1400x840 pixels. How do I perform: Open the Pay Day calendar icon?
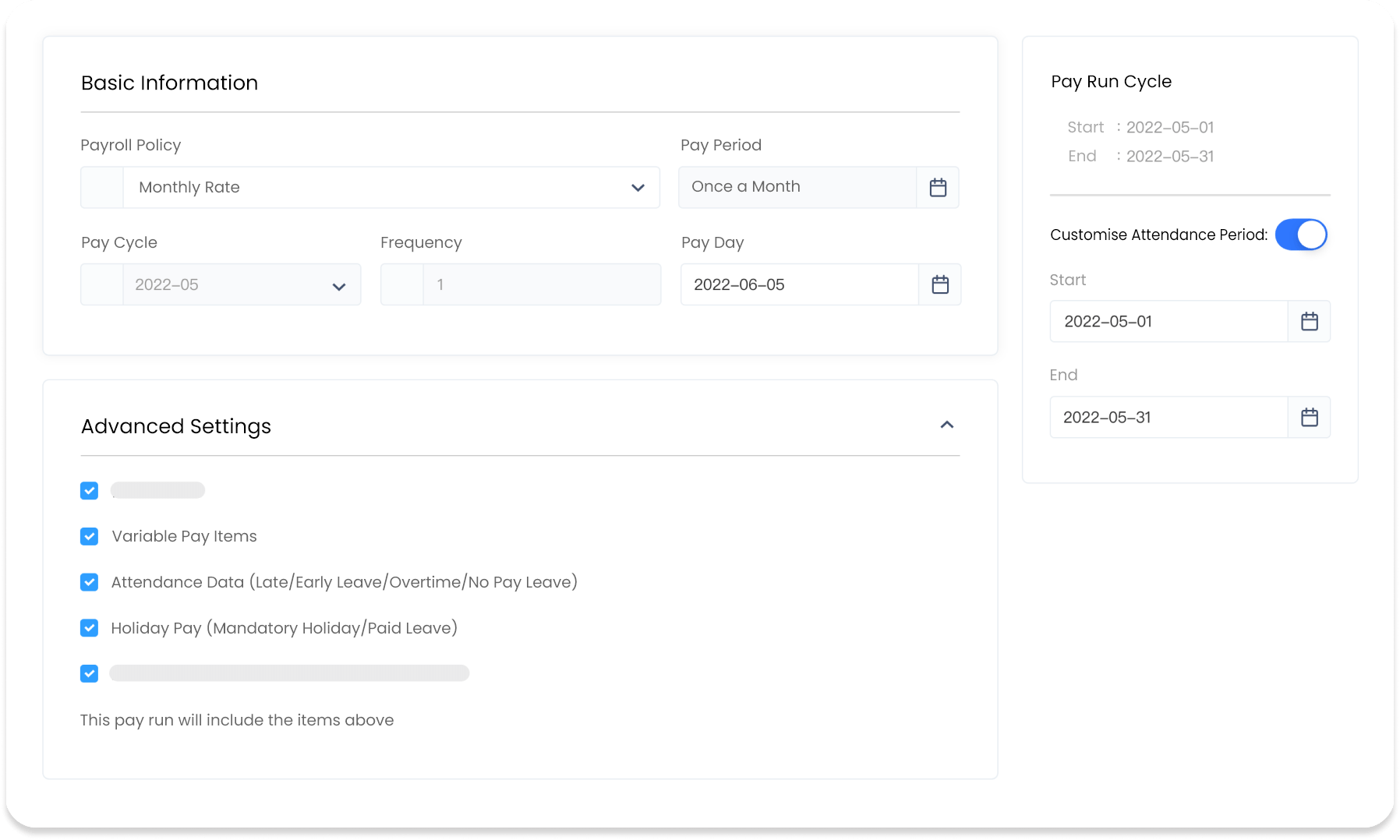(x=940, y=284)
